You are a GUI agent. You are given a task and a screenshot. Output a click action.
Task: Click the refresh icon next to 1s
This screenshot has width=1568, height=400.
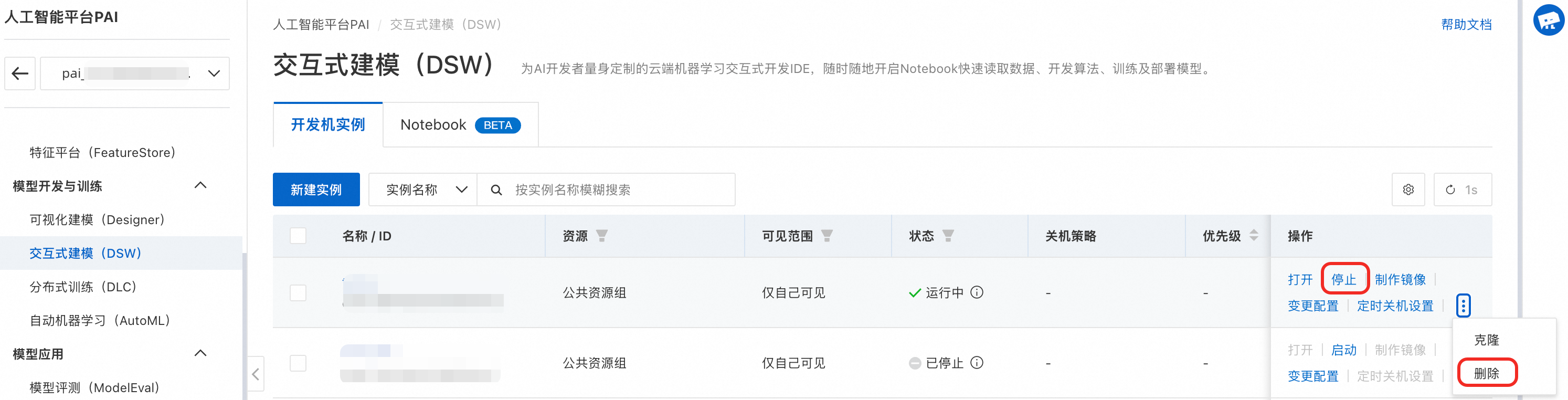point(1450,190)
